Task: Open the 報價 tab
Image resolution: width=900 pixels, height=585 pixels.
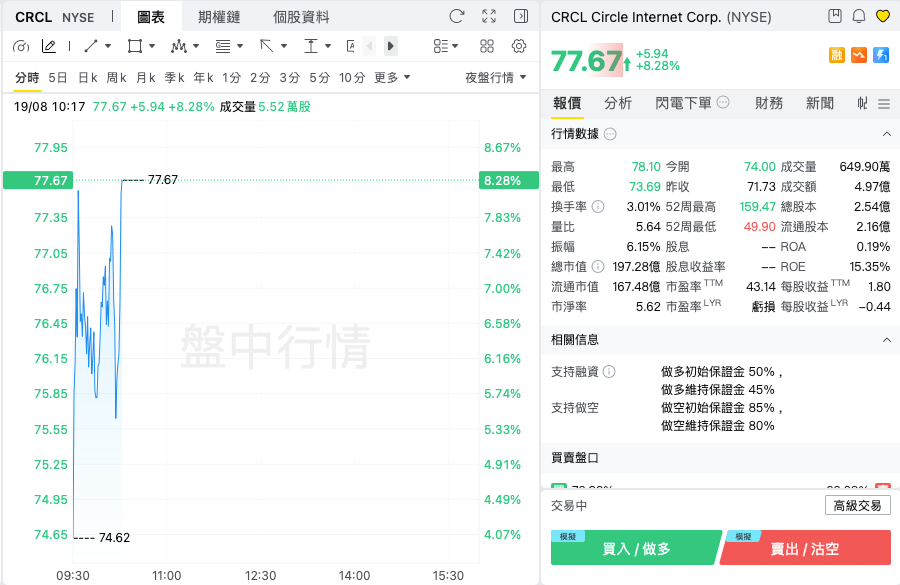Action: (567, 103)
